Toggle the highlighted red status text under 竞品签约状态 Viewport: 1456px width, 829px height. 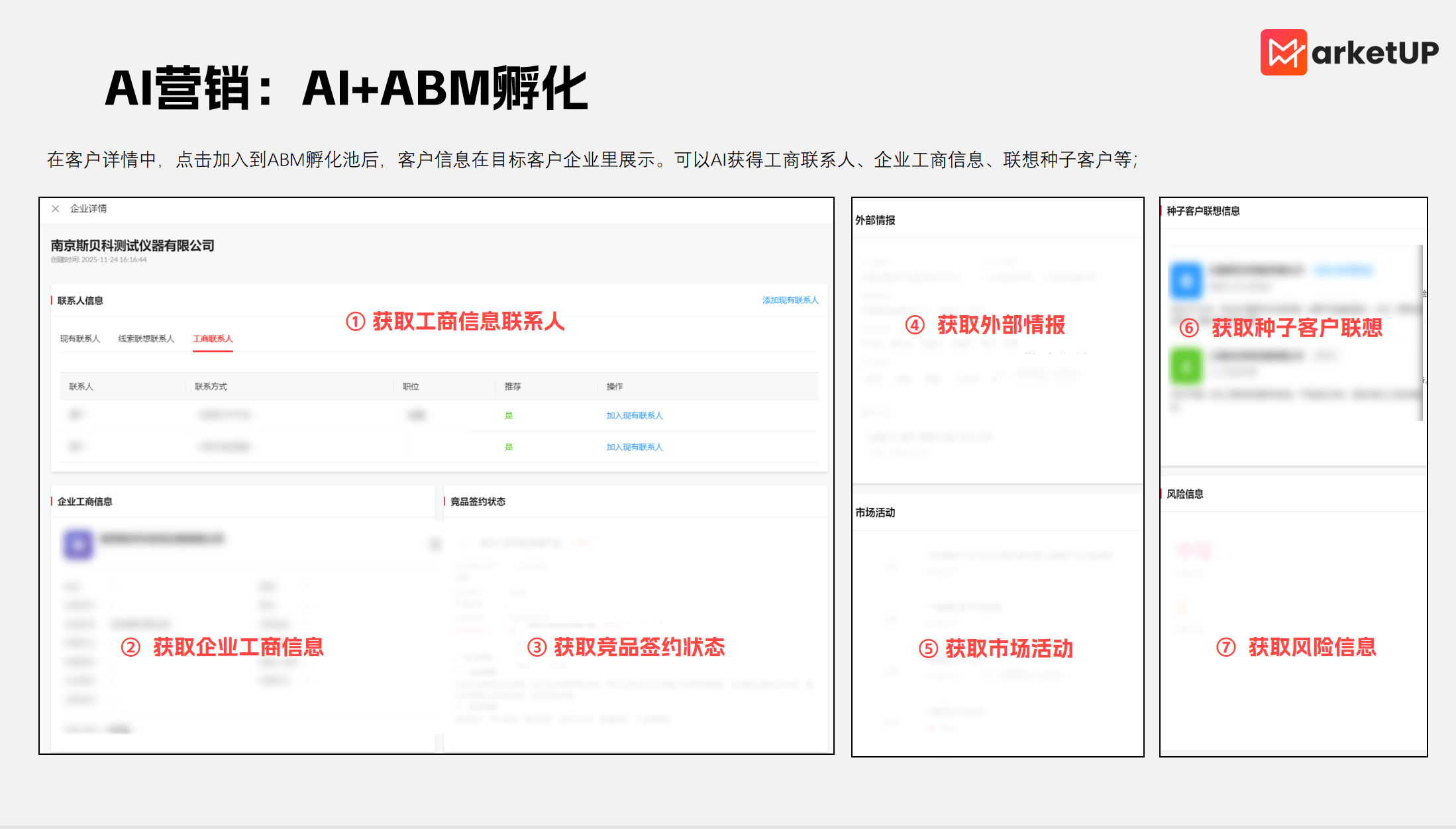pos(470,629)
